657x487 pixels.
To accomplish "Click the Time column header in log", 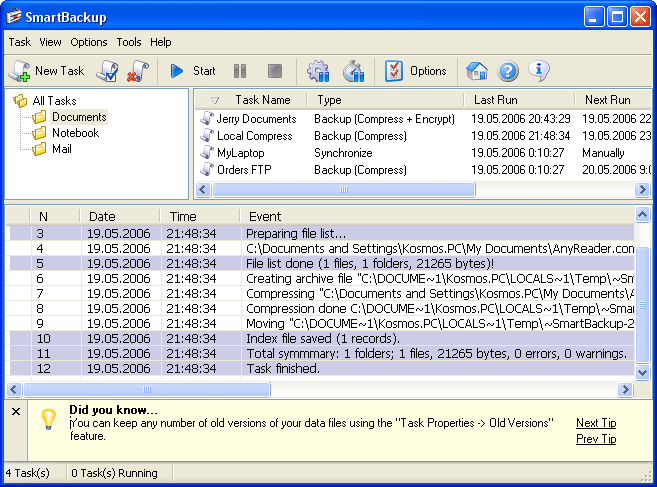I will pyautogui.click(x=183, y=216).
